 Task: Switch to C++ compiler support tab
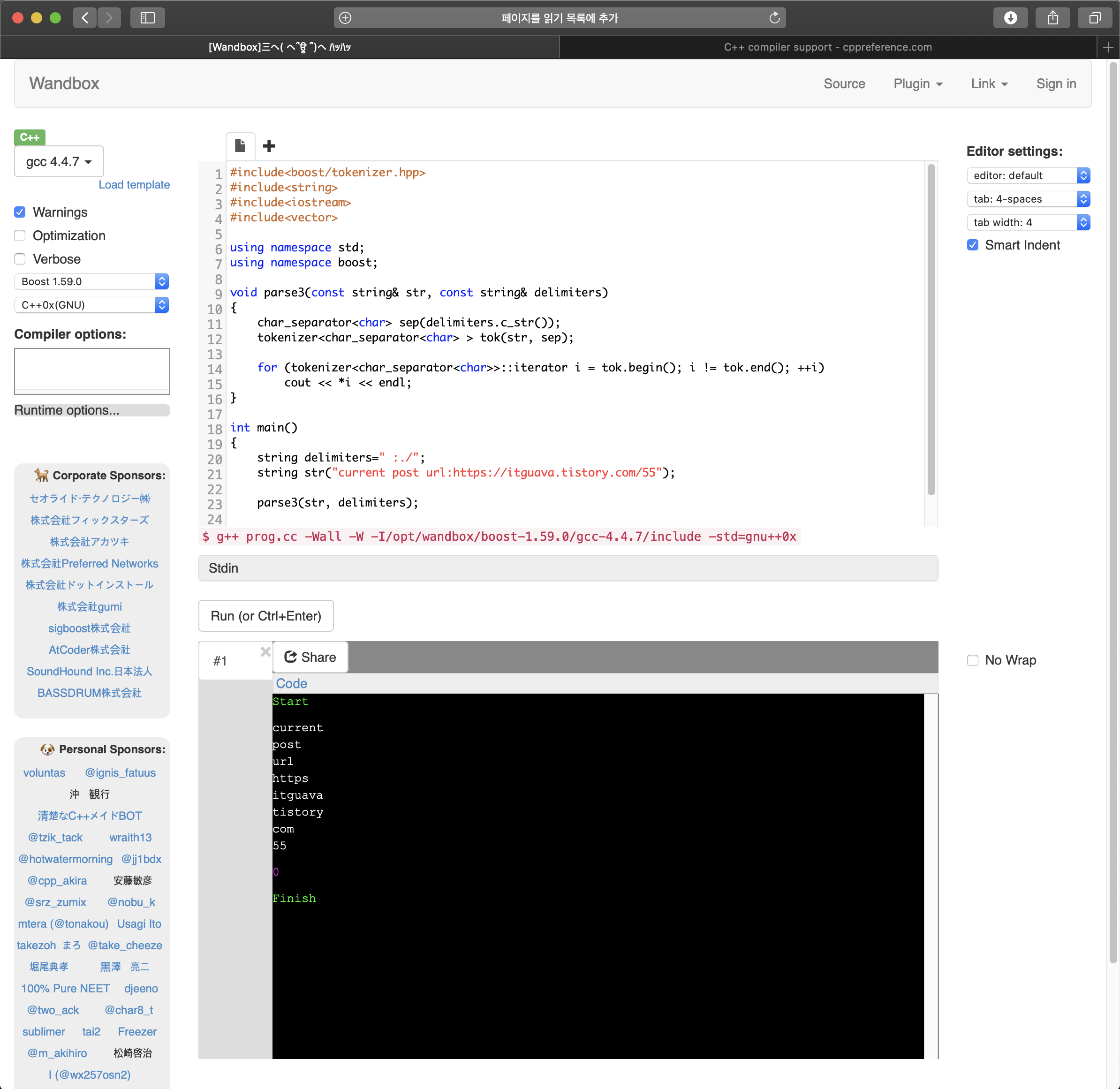click(827, 47)
